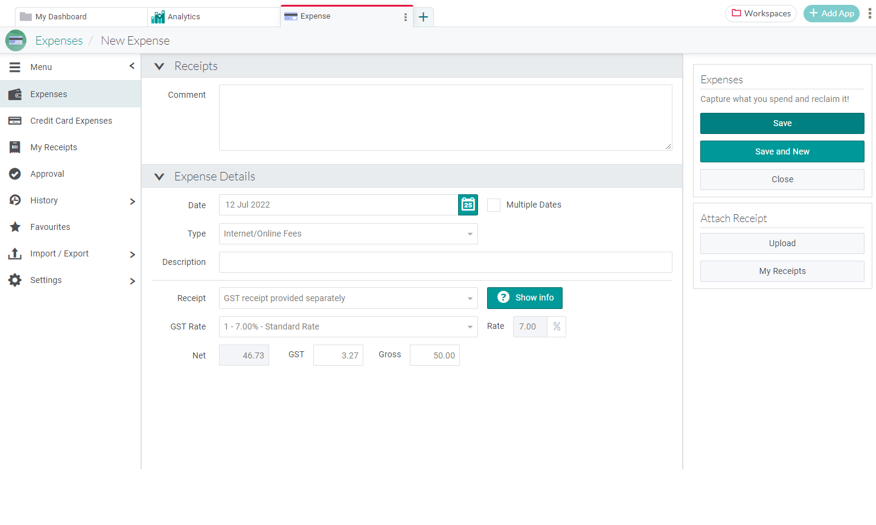This screenshot has height=525, width=876.
Task: Switch to the My Dashboard tab
Action: coord(81,17)
